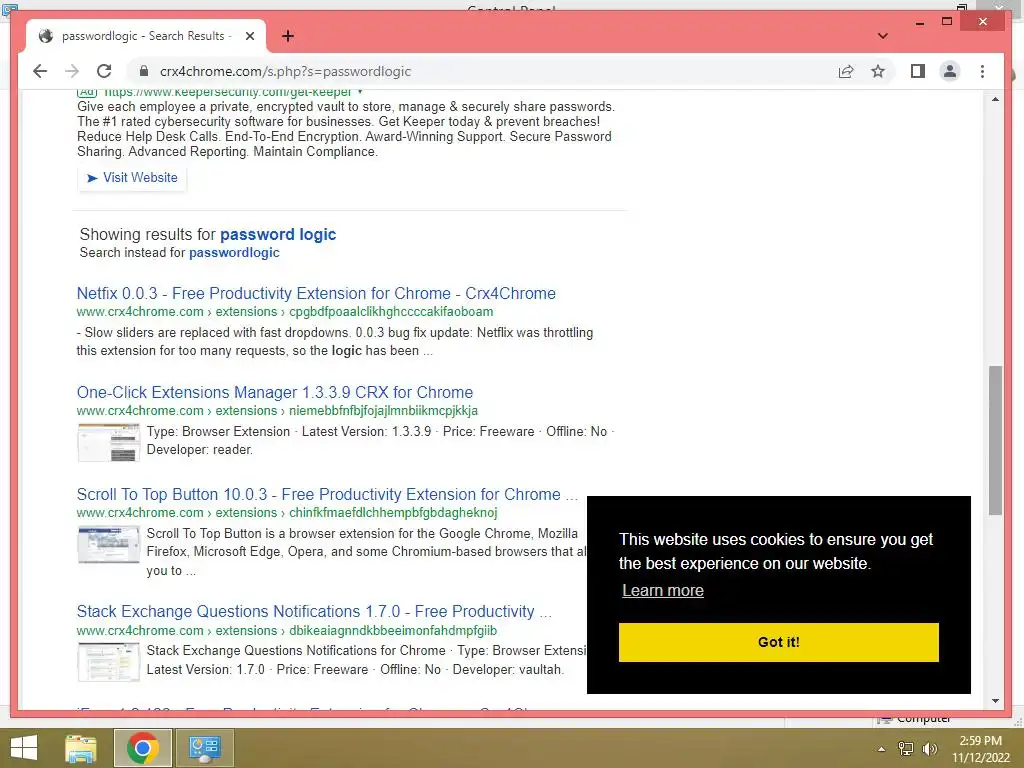This screenshot has height=768, width=1024.
Task: Click the page vertical scrollbar thumb
Action: coord(995,441)
